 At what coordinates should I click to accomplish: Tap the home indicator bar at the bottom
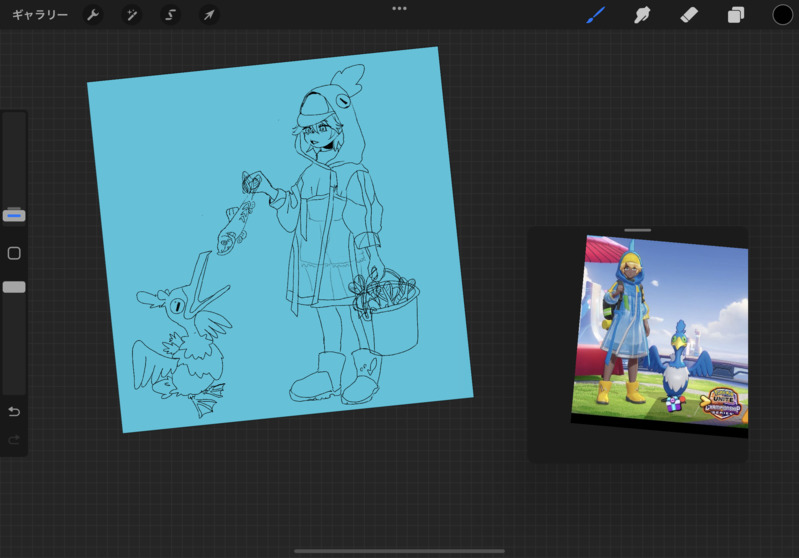[x=399, y=551]
